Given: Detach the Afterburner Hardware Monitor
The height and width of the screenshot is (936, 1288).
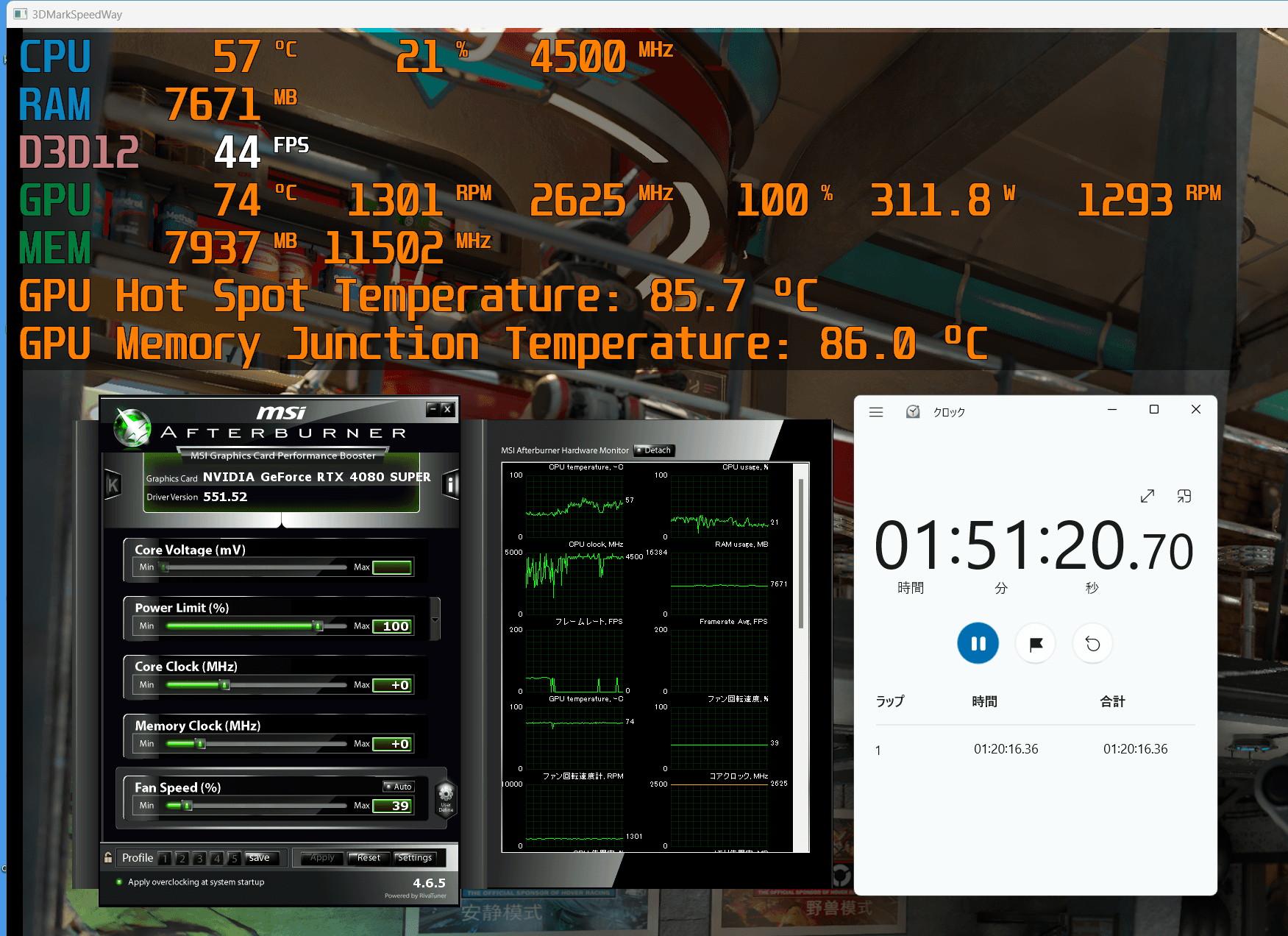Looking at the screenshot, I should pyautogui.click(x=654, y=450).
